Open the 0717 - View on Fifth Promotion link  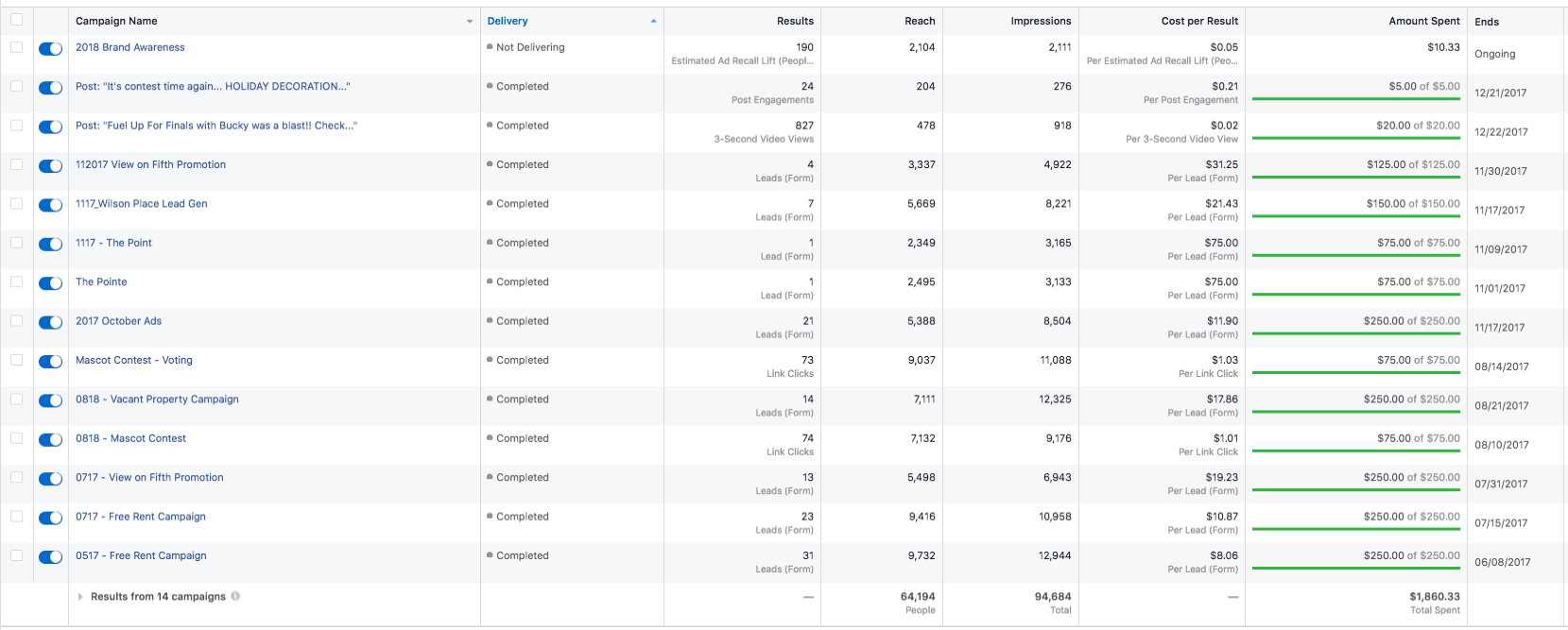(x=149, y=478)
